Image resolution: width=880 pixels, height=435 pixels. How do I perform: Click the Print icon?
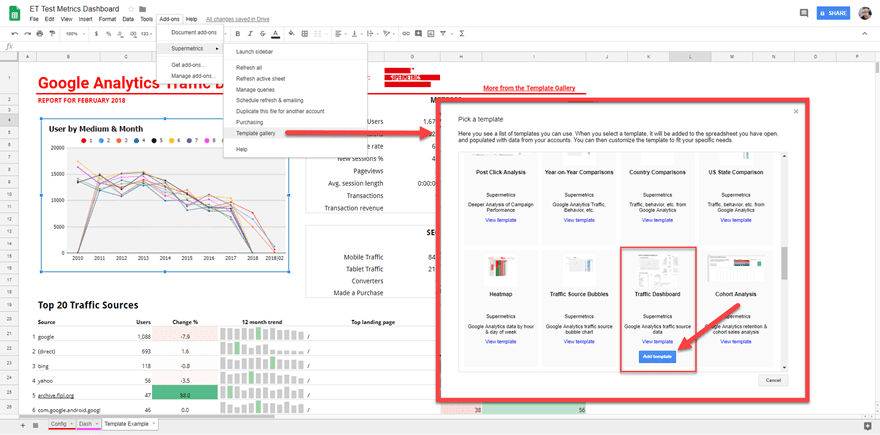[x=40, y=34]
